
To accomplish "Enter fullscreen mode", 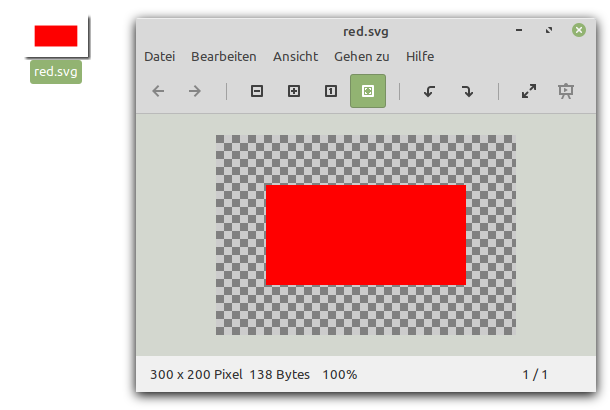I will [x=529, y=91].
